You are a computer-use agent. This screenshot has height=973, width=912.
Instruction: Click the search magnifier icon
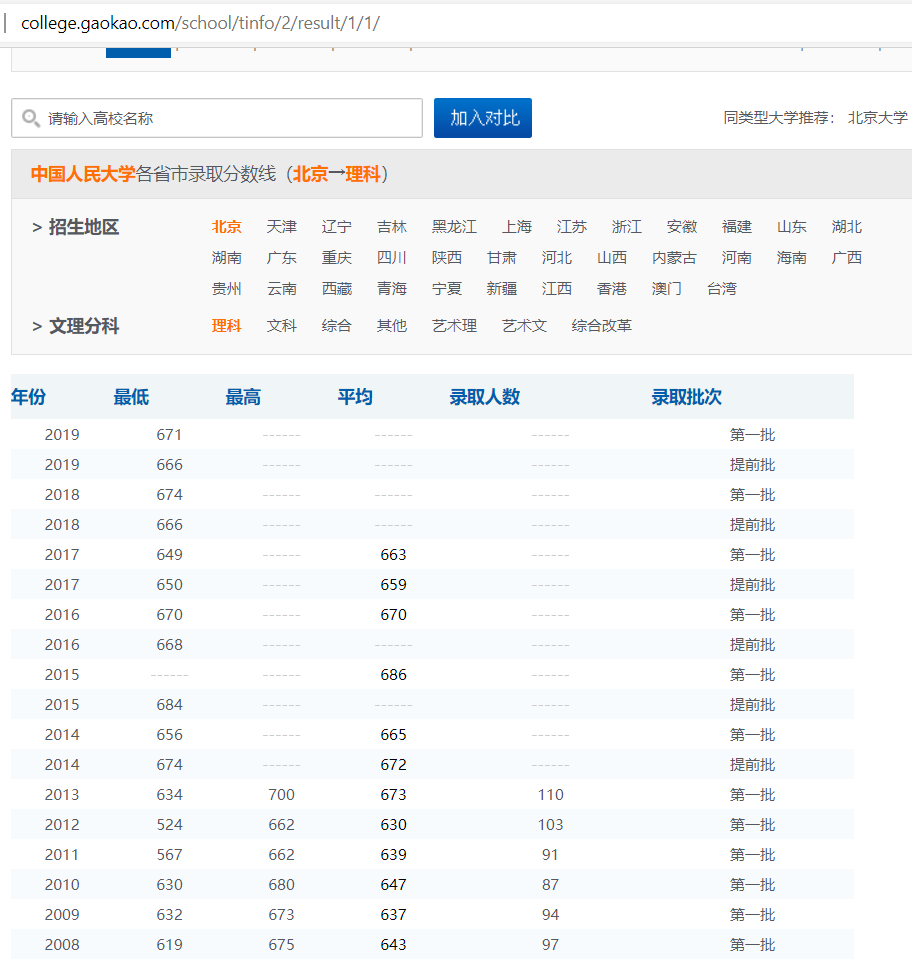tap(30, 117)
